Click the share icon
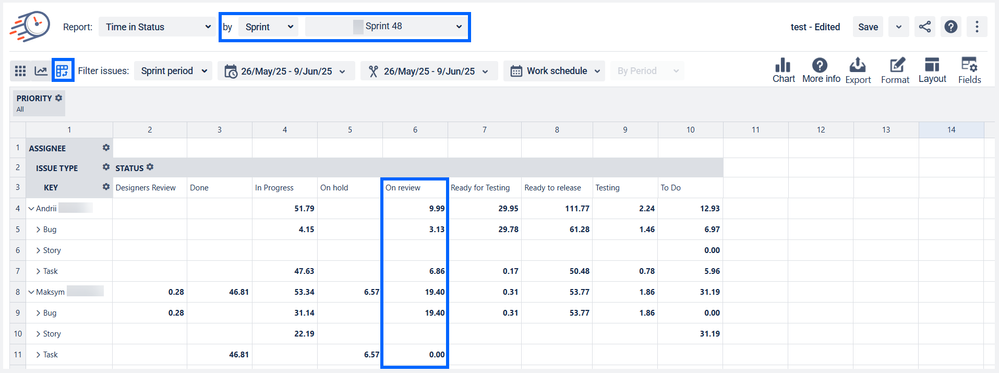Image resolution: width=999 pixels, height=373 pixels. (924, 27)
